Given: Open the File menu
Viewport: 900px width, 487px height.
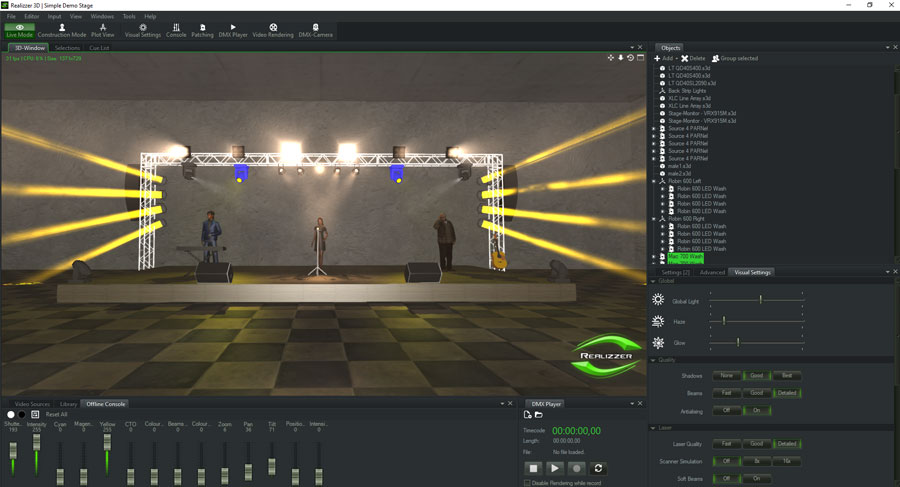Looking at the screenshot, I should point(11,17).
